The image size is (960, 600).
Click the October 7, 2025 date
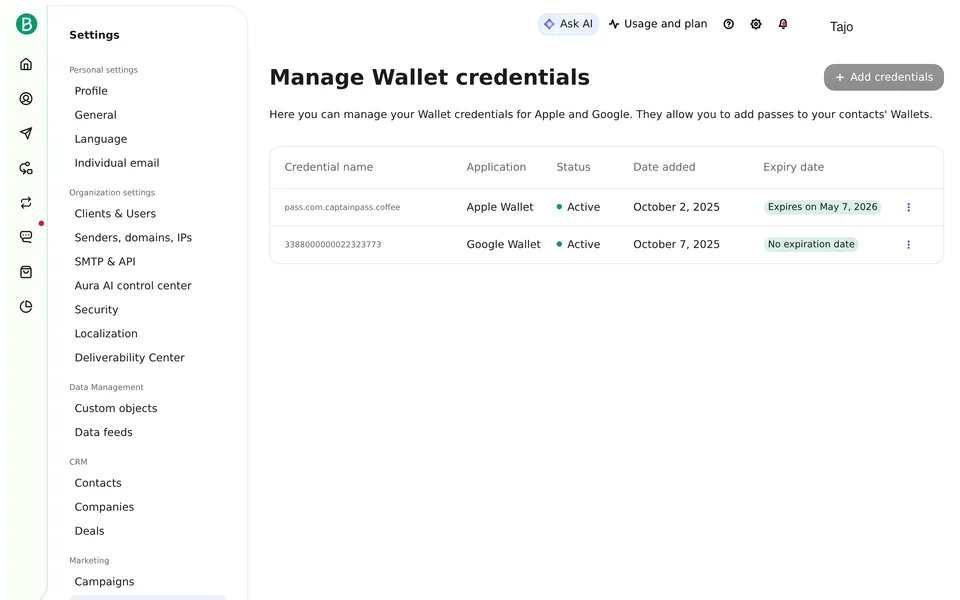[x=676, y=244]
